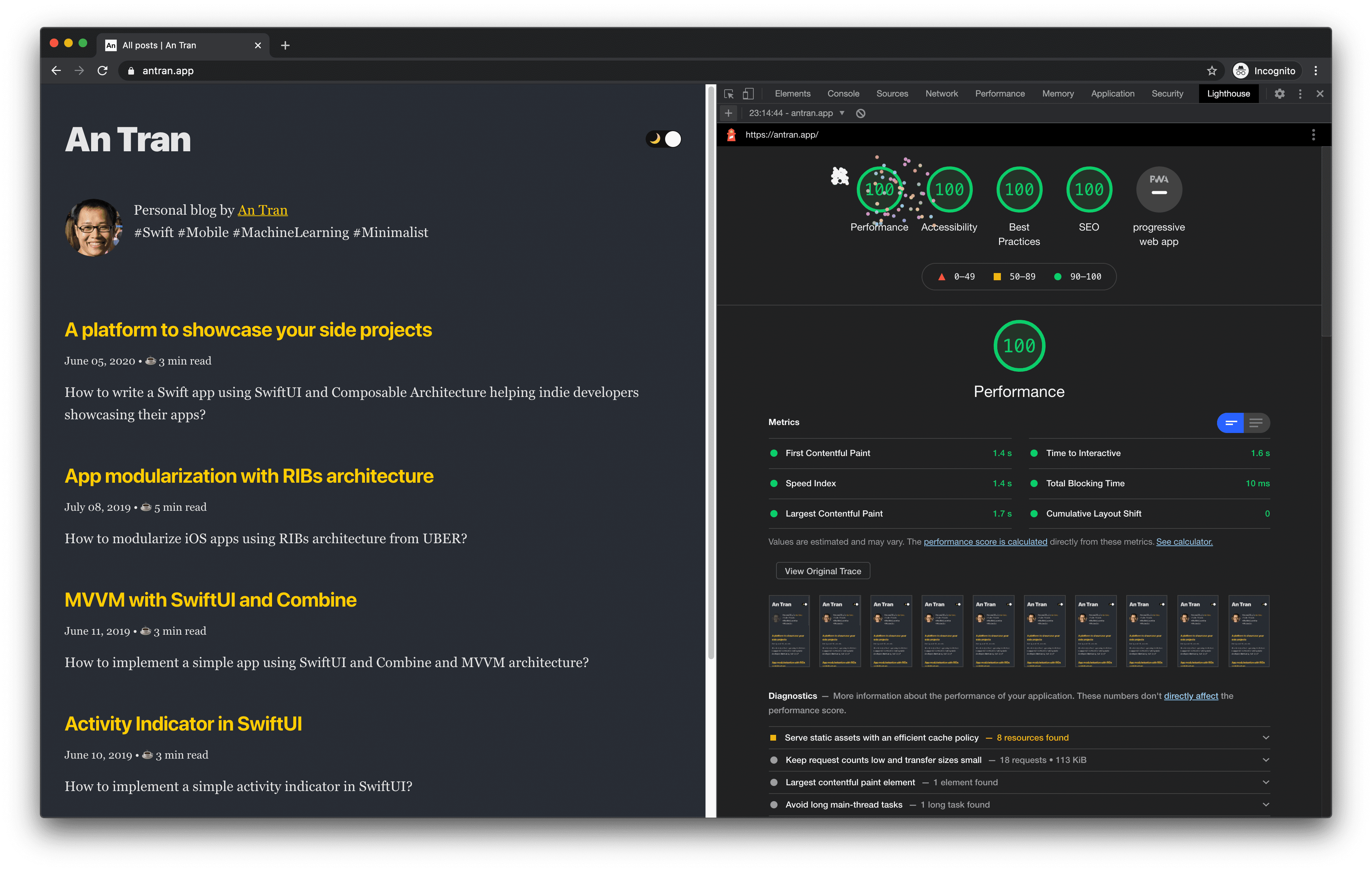Clear all Lighthouse reports

(860, 113)
